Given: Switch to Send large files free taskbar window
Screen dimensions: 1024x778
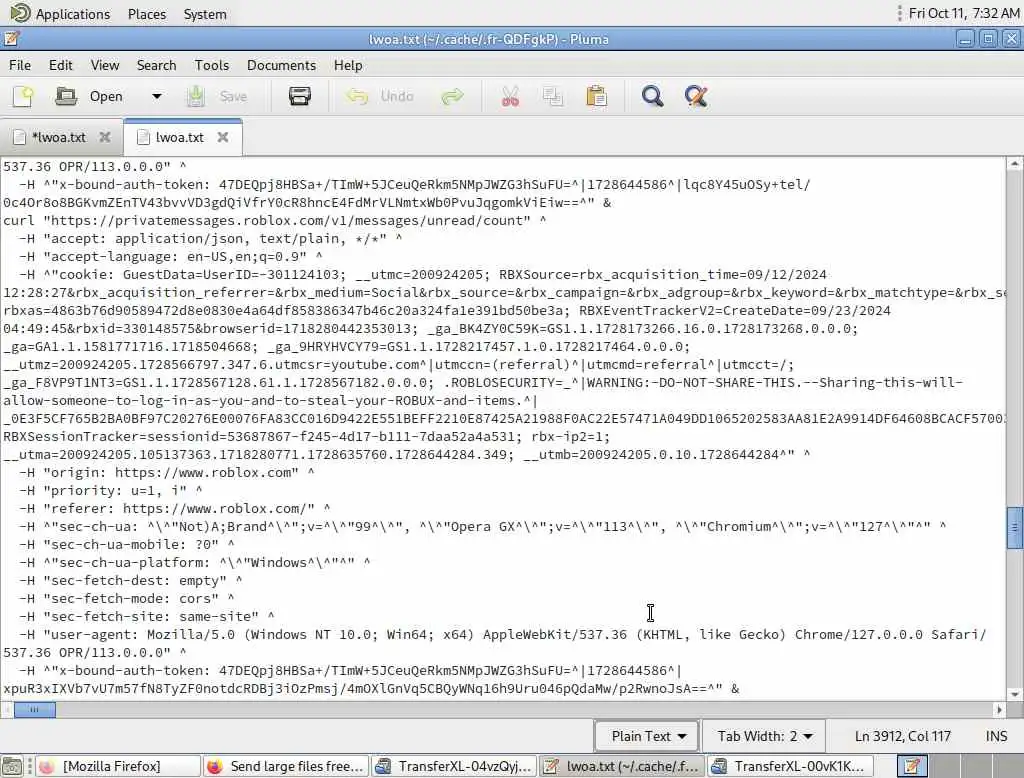Looking at the screenshot, I should click(286, 766).
